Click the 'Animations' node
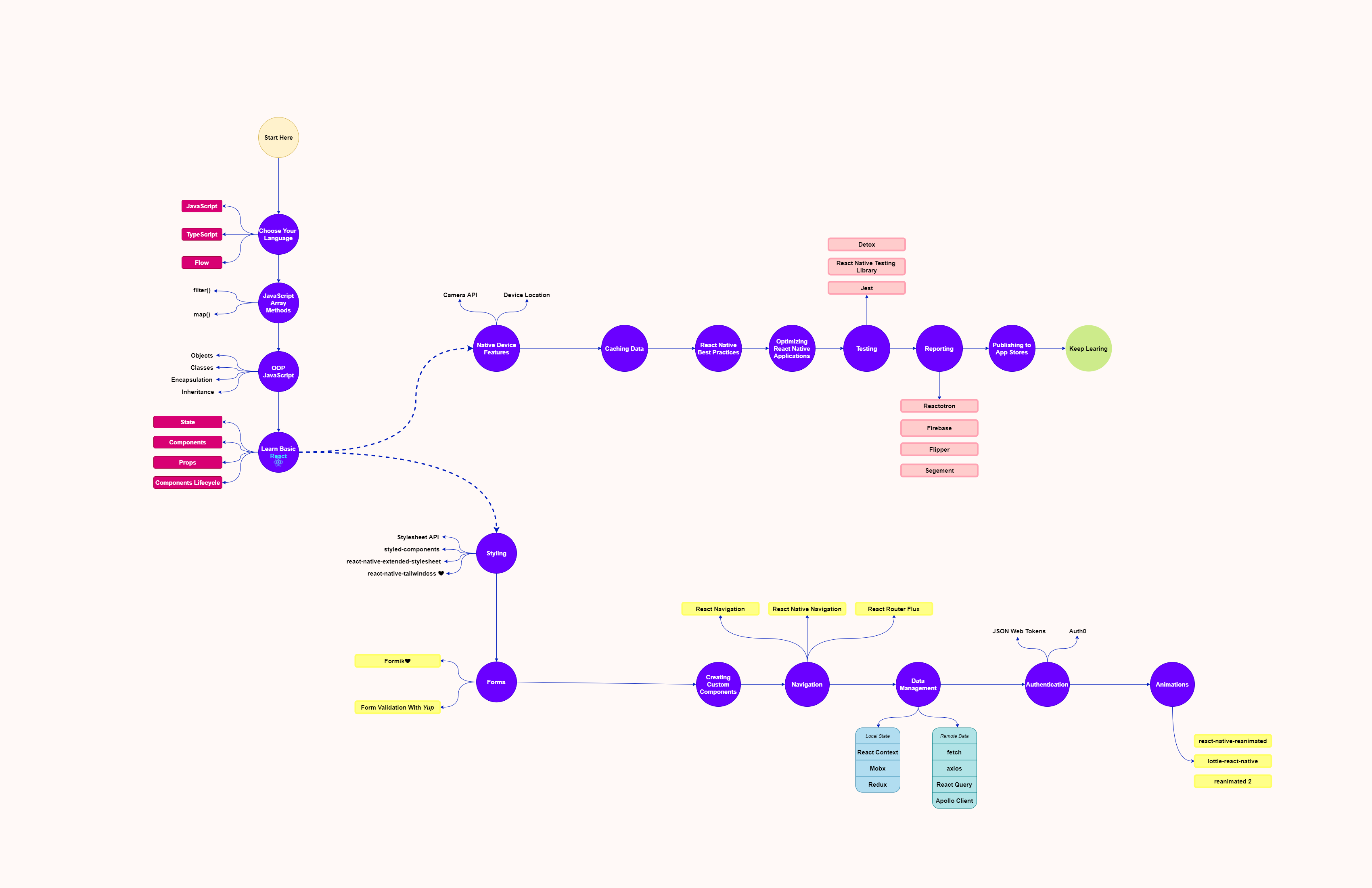1372x888 pixels. tap(1172, 680)
